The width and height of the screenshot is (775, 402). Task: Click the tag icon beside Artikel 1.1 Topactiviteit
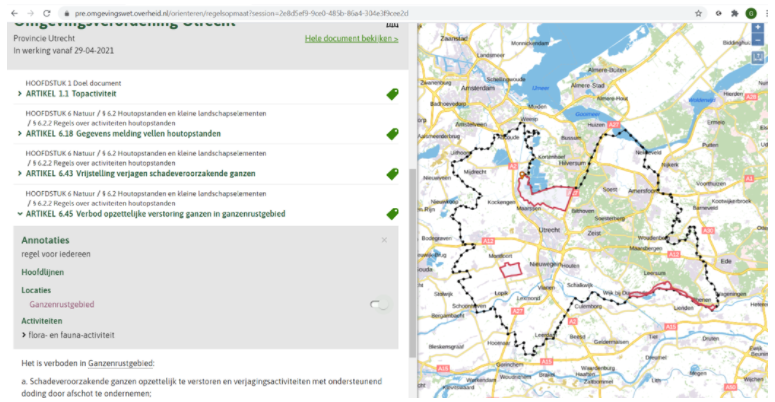[x=393, y=94]
